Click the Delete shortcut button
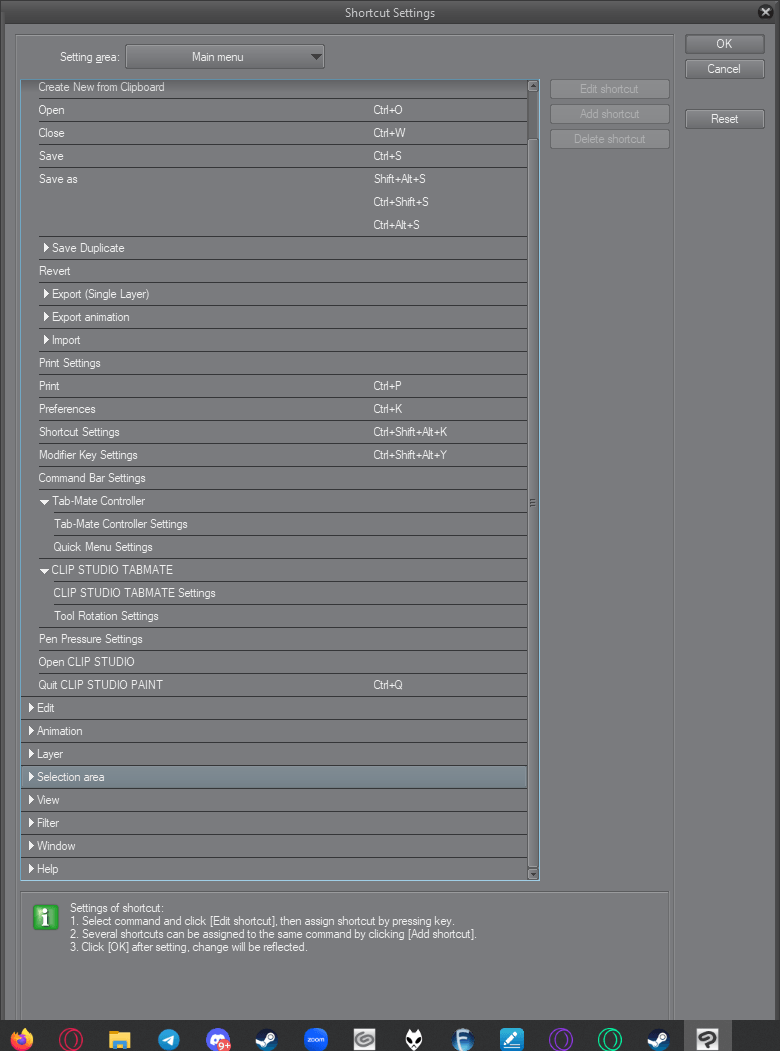780x1051 pixels. click(610, 139)
